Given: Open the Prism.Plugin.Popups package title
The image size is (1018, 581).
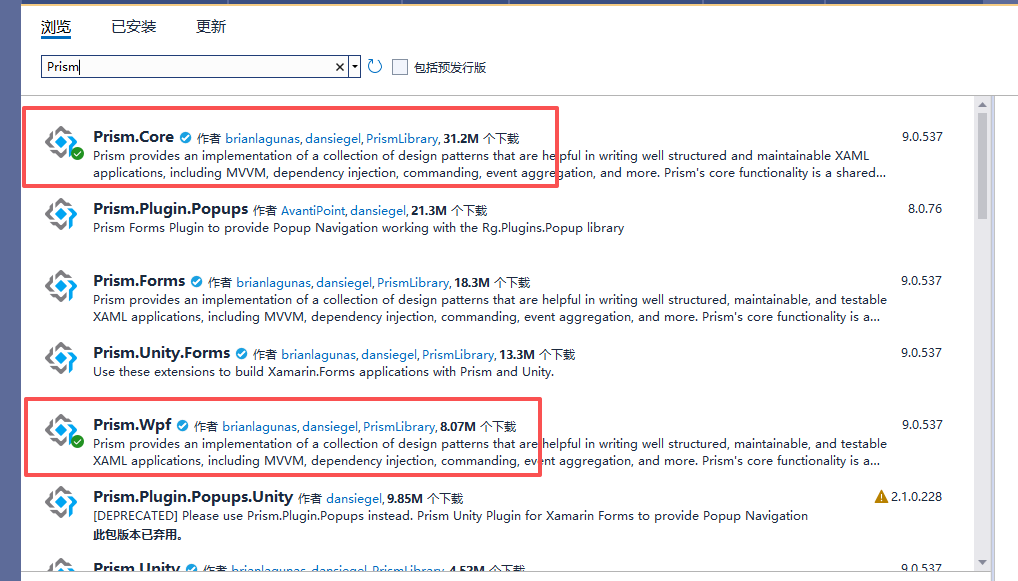Looking at the screenshot, I should click(171, 209).
